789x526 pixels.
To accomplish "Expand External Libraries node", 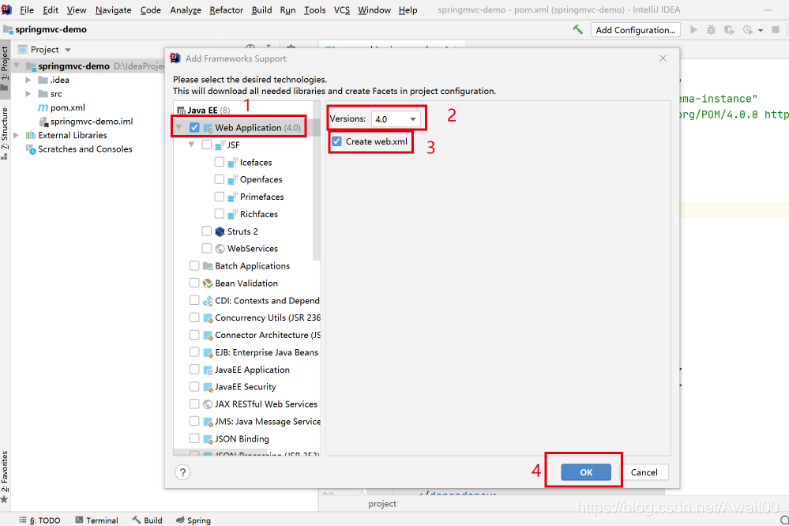I will click(16, 135).
